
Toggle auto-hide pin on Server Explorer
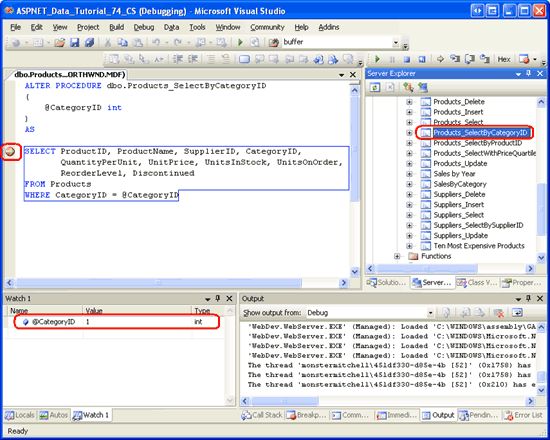click(x=529, y=73)
